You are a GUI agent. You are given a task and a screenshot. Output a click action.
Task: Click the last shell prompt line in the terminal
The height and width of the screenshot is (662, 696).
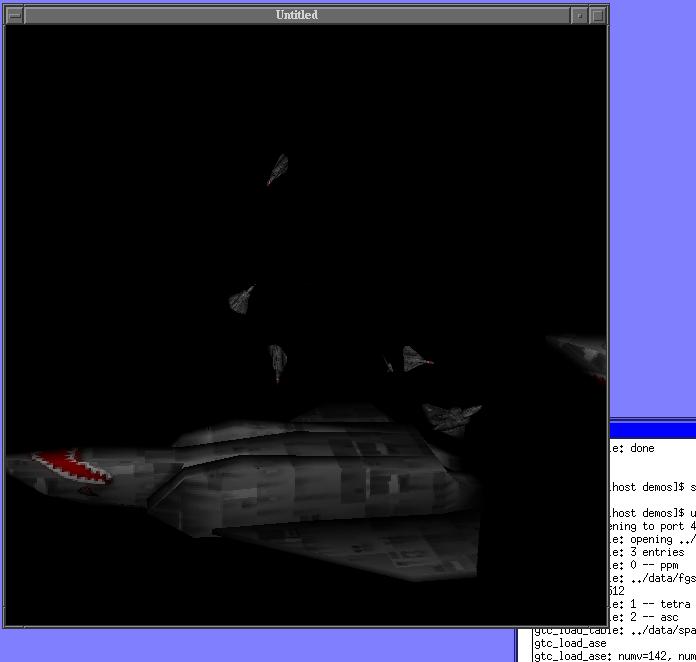click(650, 513)
